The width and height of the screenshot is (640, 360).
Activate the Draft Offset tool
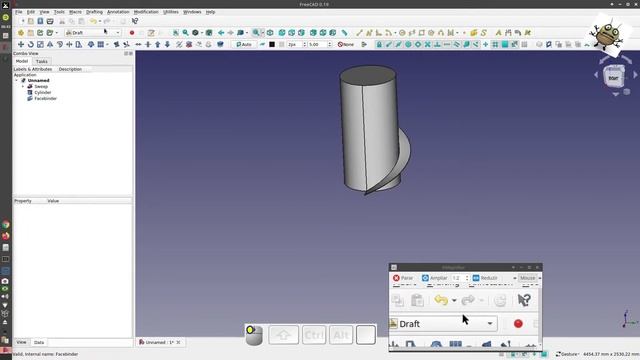tap(60, 44)
